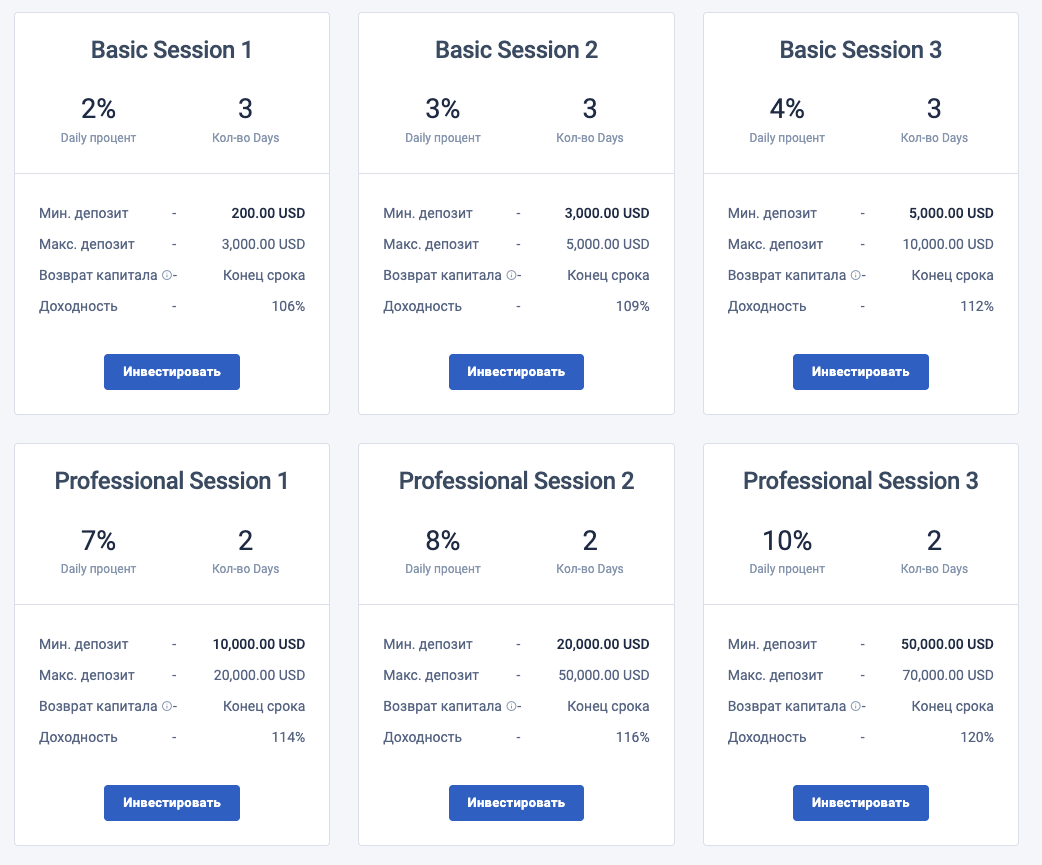
Task: Invest in the Professional Session 1 plan
Action: (172, 803)
